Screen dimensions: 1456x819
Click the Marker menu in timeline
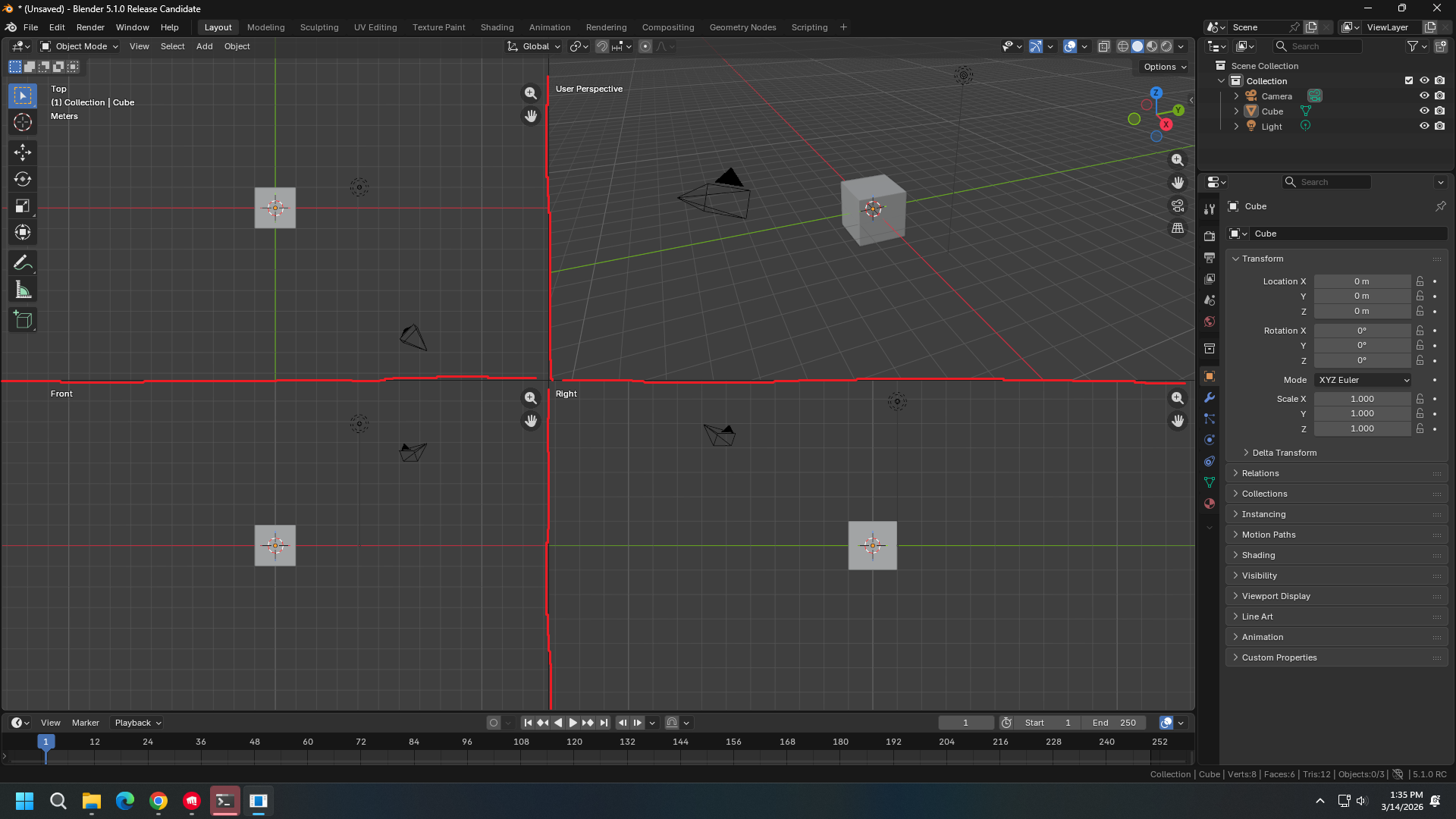[86, 723]
